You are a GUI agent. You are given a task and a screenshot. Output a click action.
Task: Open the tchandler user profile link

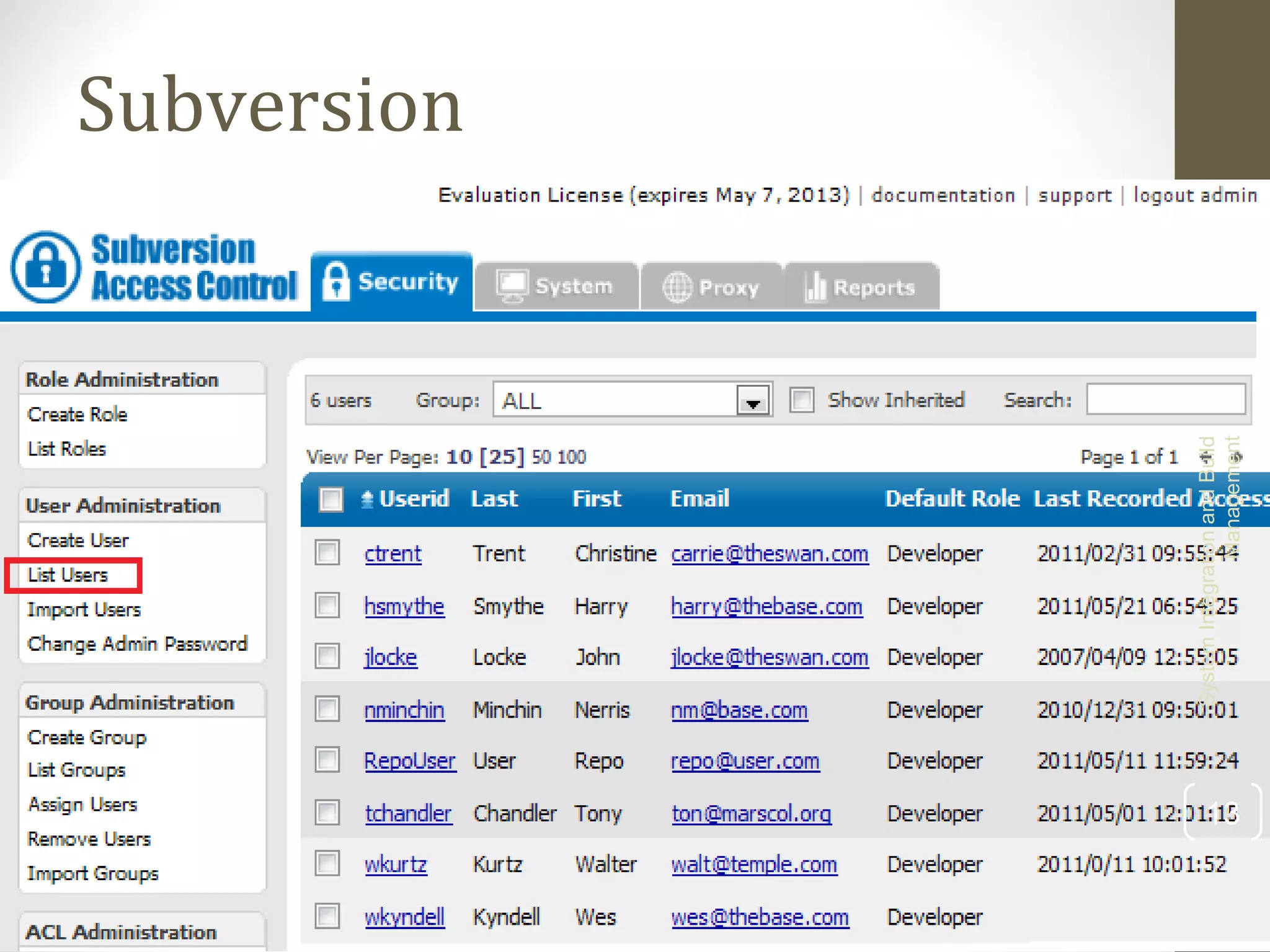(x=409, y=813)
